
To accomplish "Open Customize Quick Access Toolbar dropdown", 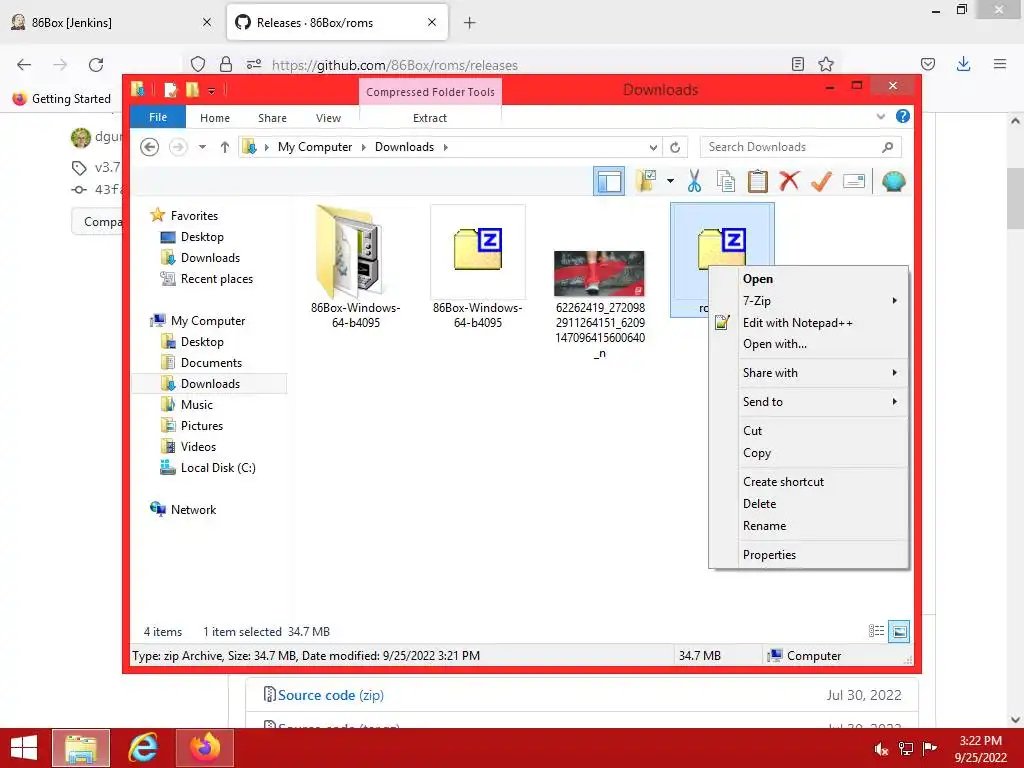I will point(212,90).
